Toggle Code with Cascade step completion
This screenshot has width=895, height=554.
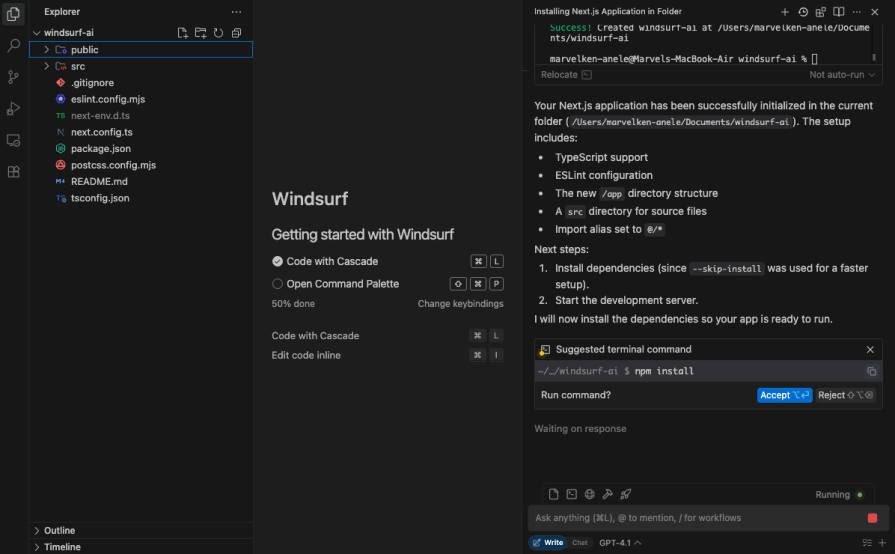[x=277, y=261]
